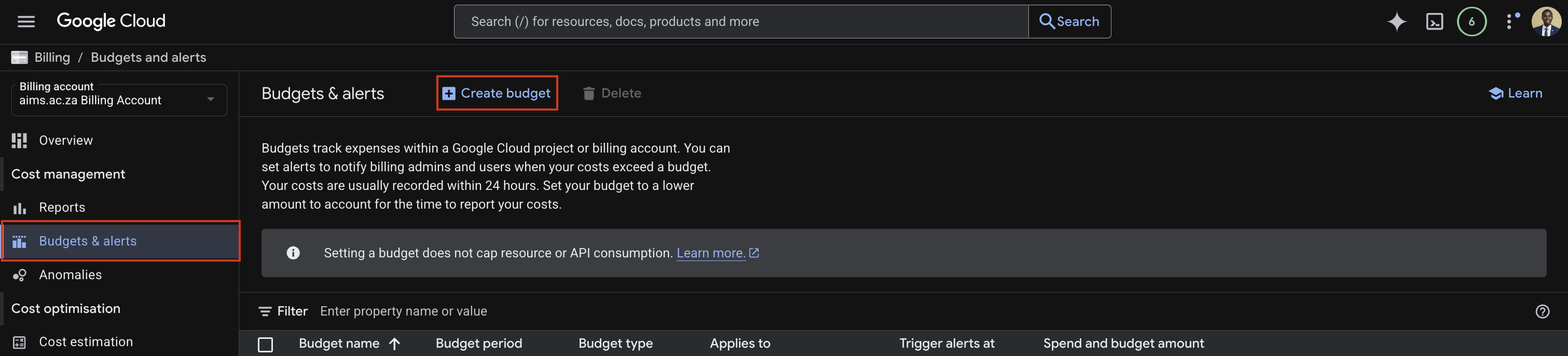Image resolution: width=1568 pixels, height=356 pixels.
Task: Click the Applies to column header
Action: coord(740,344)
